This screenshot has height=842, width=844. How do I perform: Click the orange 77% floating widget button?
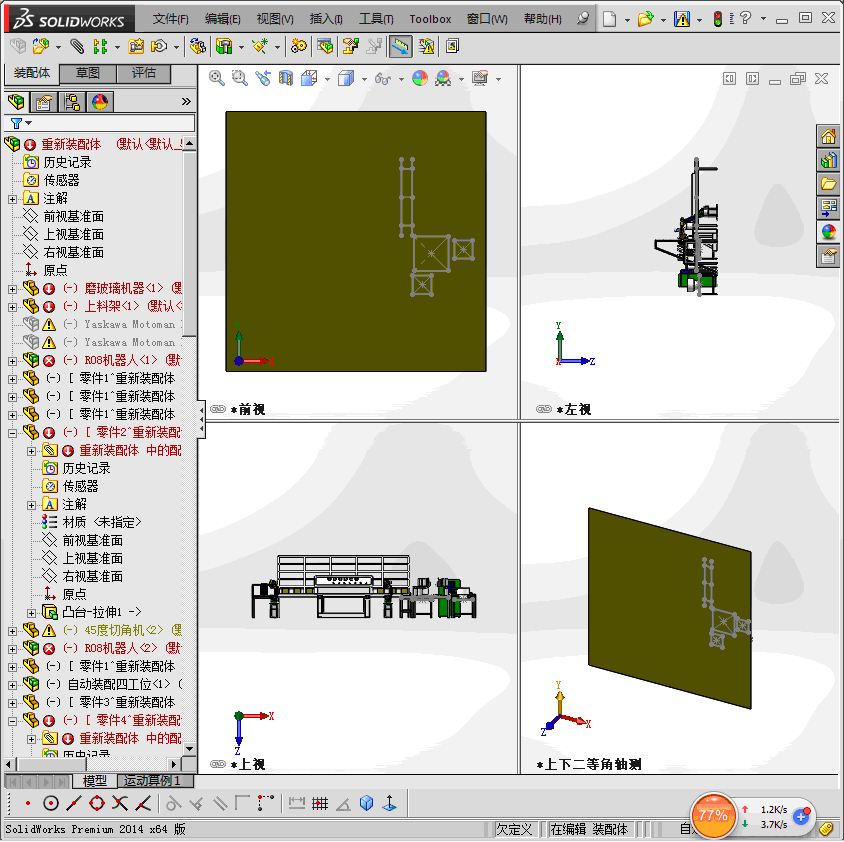(x=713, y=815)
